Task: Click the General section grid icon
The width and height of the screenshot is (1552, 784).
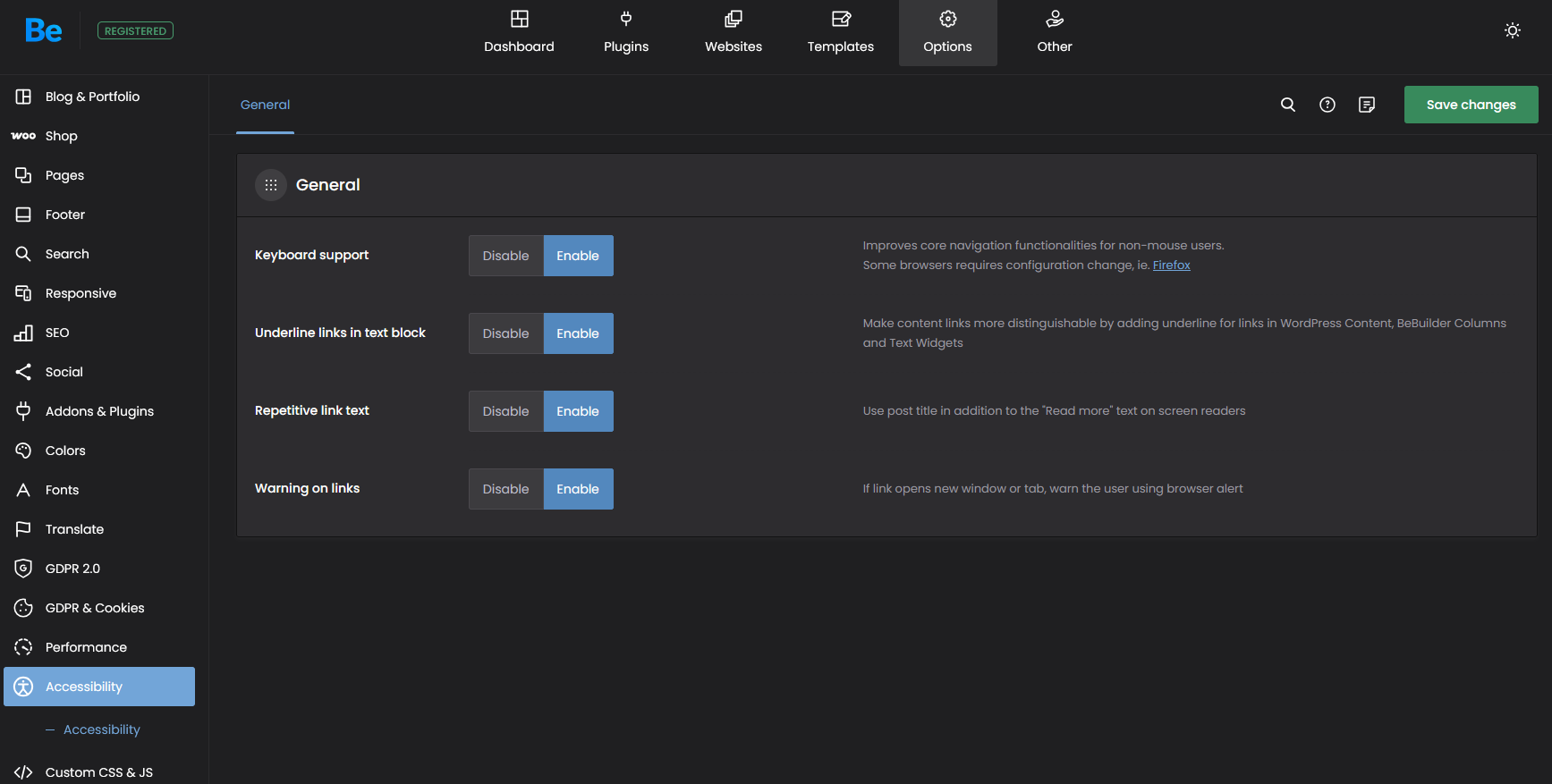Action: [271, 185]
